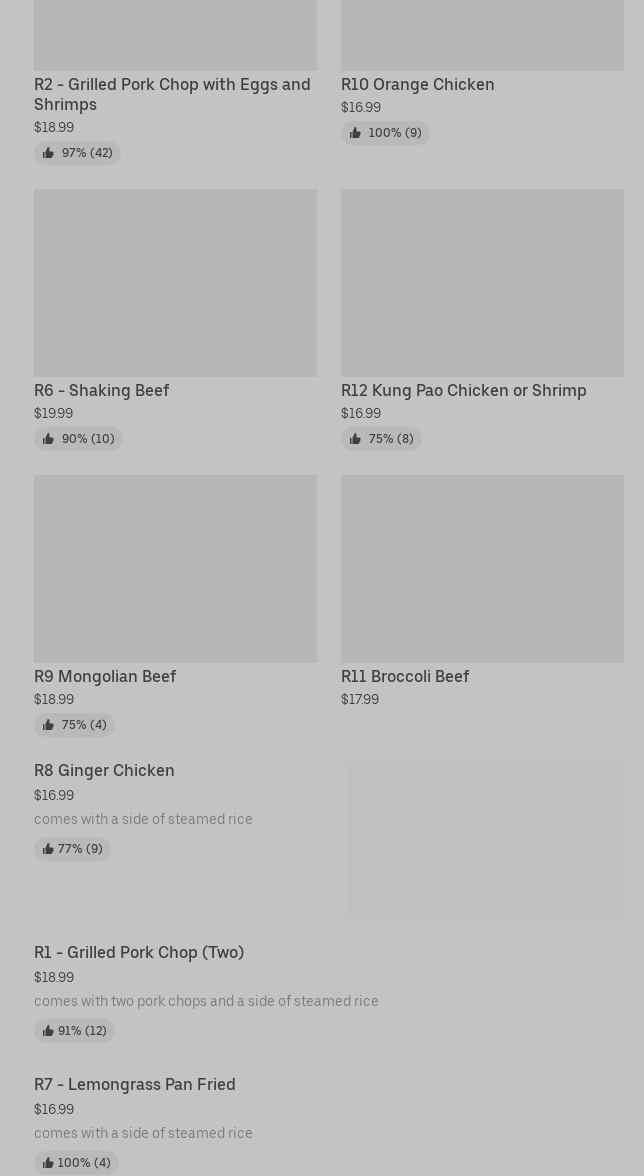The height and width of the screenshot is (1176, 644).
Task: Click thumbs-up icon under R12 Kung Pao Chicken
Action: point(355,439)
